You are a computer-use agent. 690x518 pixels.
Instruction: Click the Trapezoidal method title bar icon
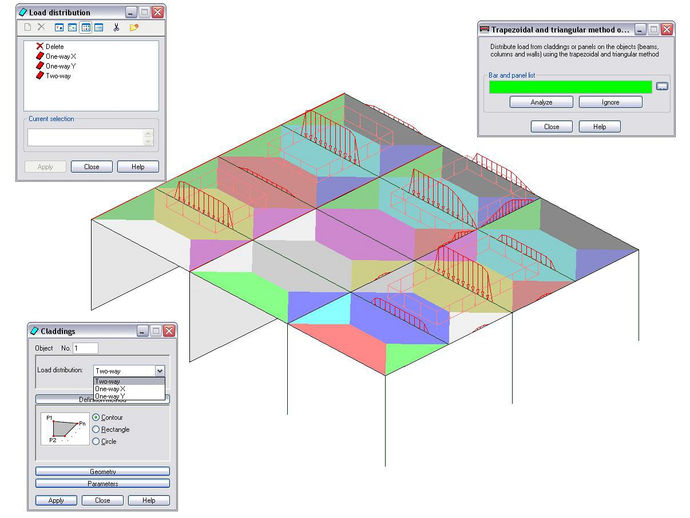[x=484, y=29]
